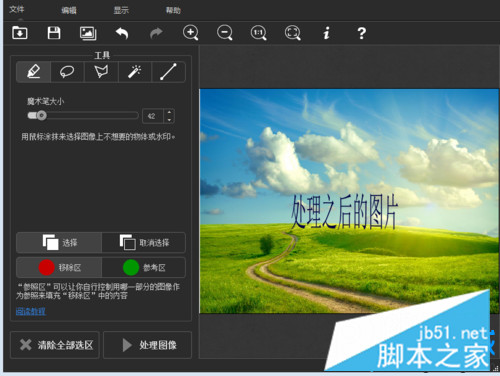
Task: Decrease brush size with down arrow
Action: [169, 120]
